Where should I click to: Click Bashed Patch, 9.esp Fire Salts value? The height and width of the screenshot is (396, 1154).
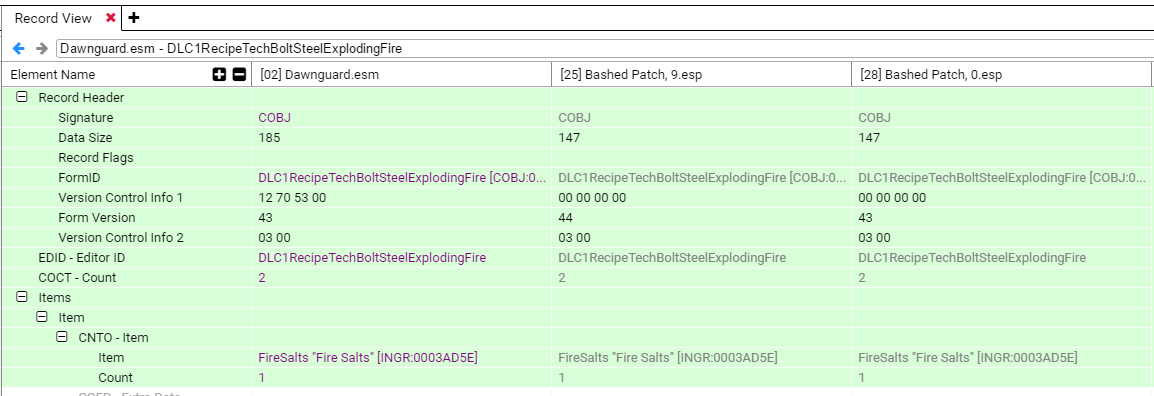[668, 358]
